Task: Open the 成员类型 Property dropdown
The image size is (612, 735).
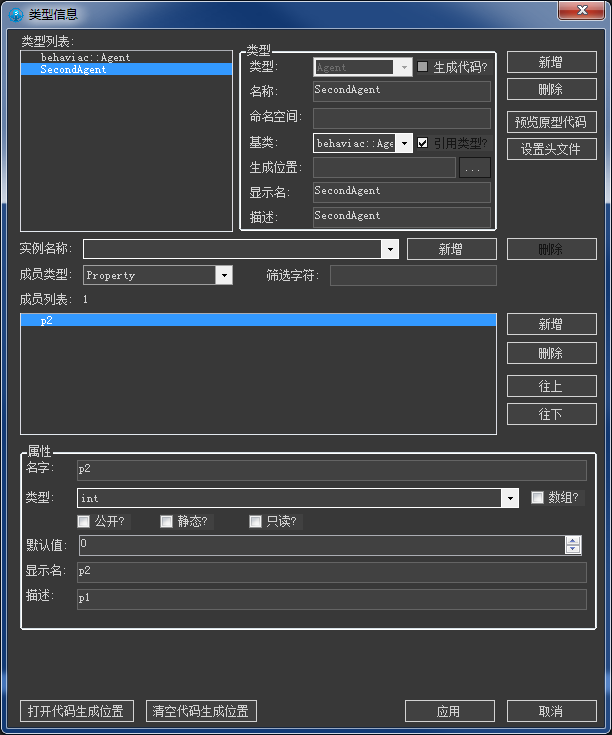Action: [224, 275]
